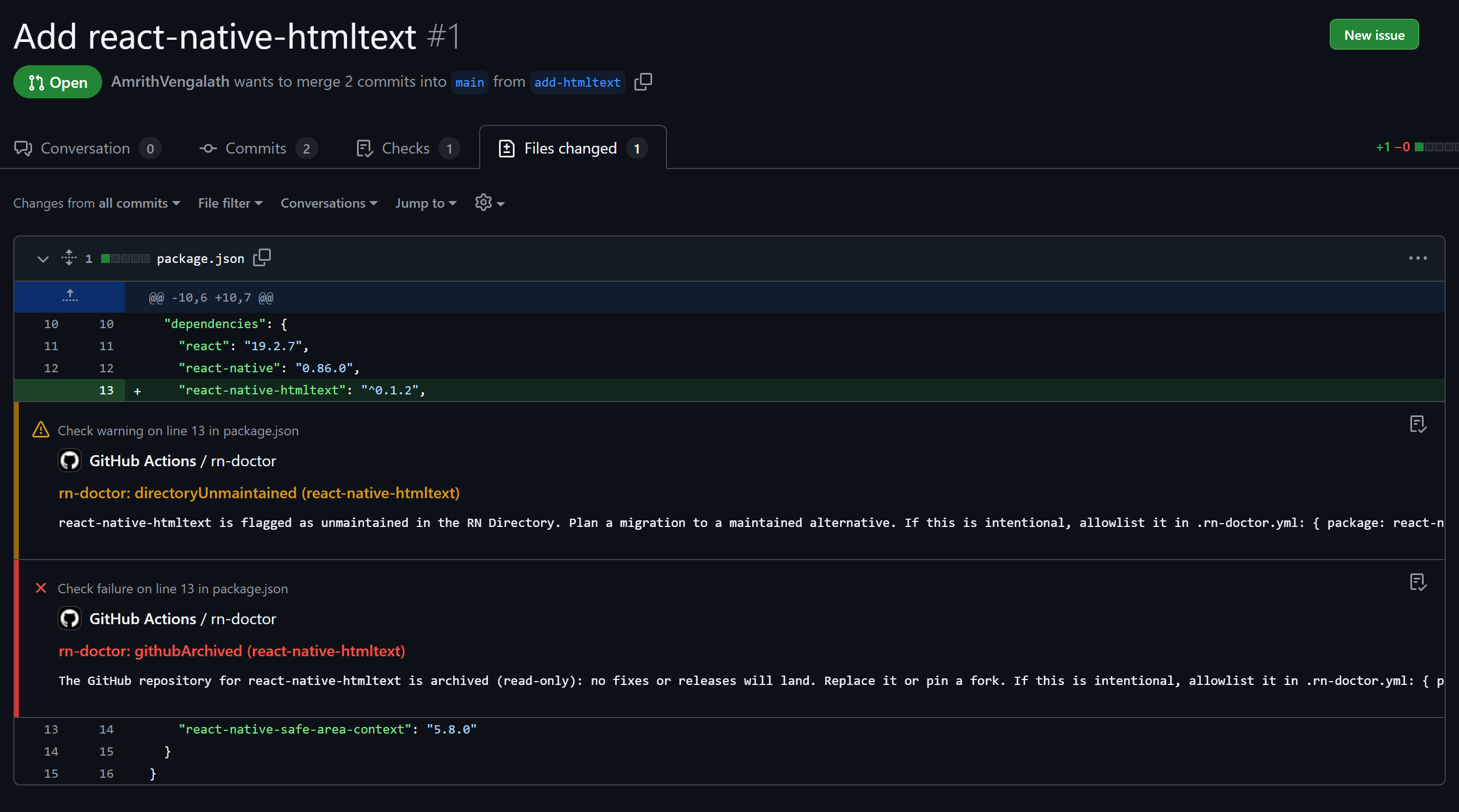The image size is (1459, 812).
Task: Click the rn-doctor directoryUnmaintained warning title
Action: point(259,493)
